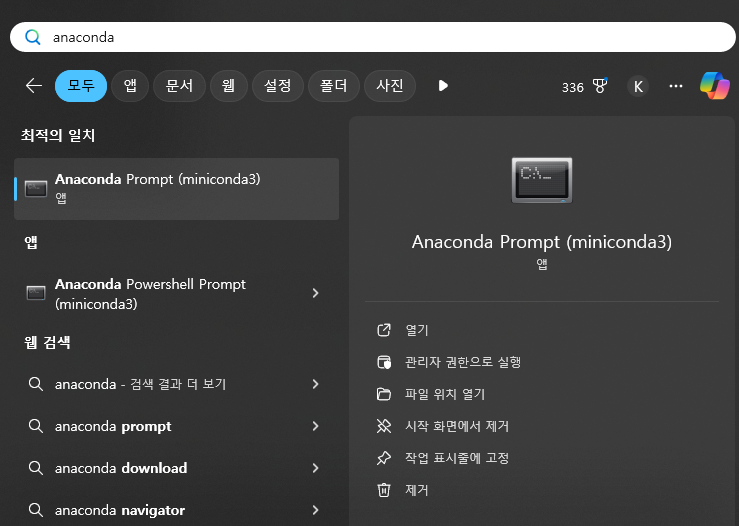Open web suggestion 'anaconda navigator'
This screenshot has width=739, height=526.
[x=176, y=510]
